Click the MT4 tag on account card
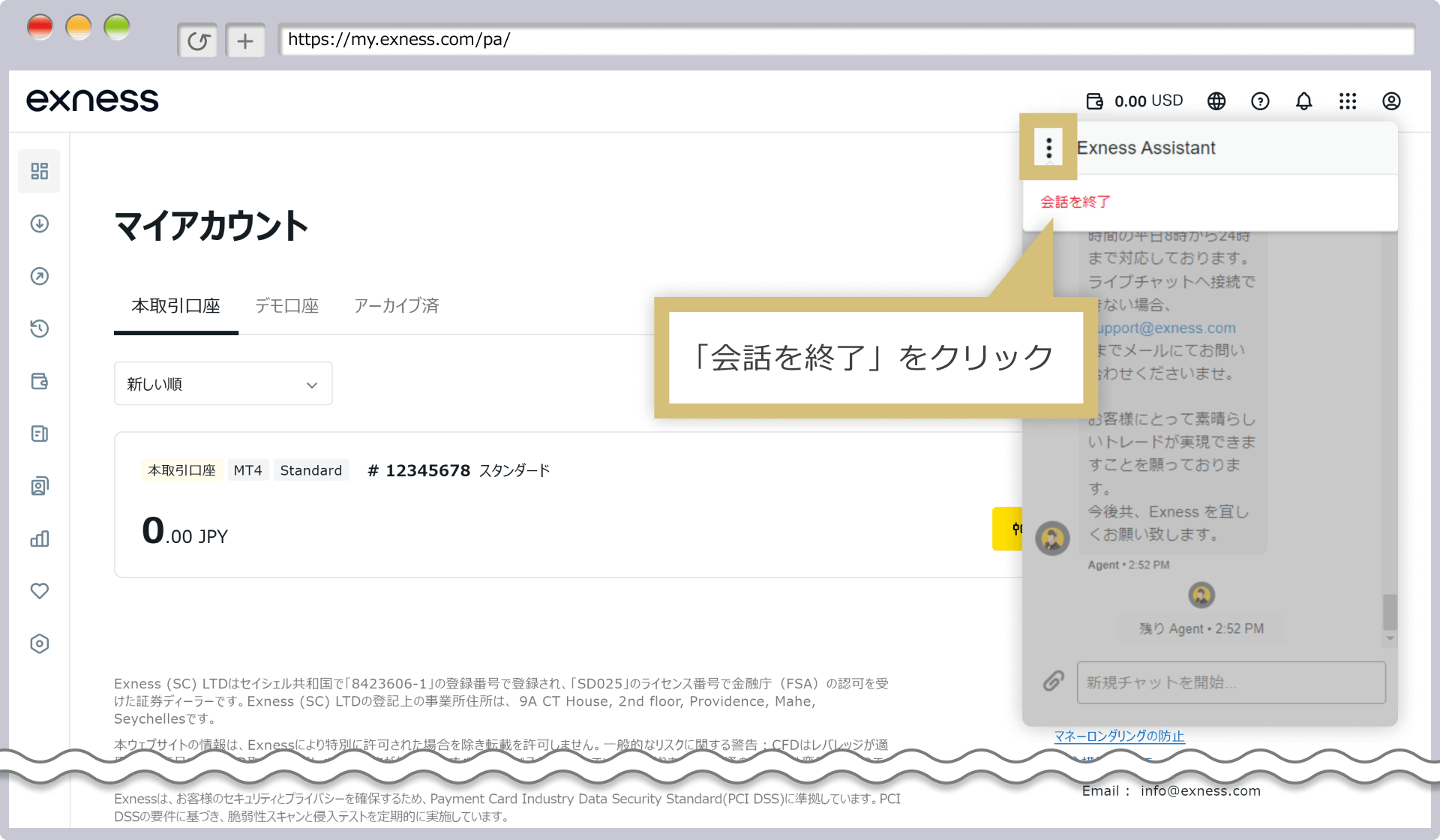This screenshot has width=1440, height=840. point(247,470)
